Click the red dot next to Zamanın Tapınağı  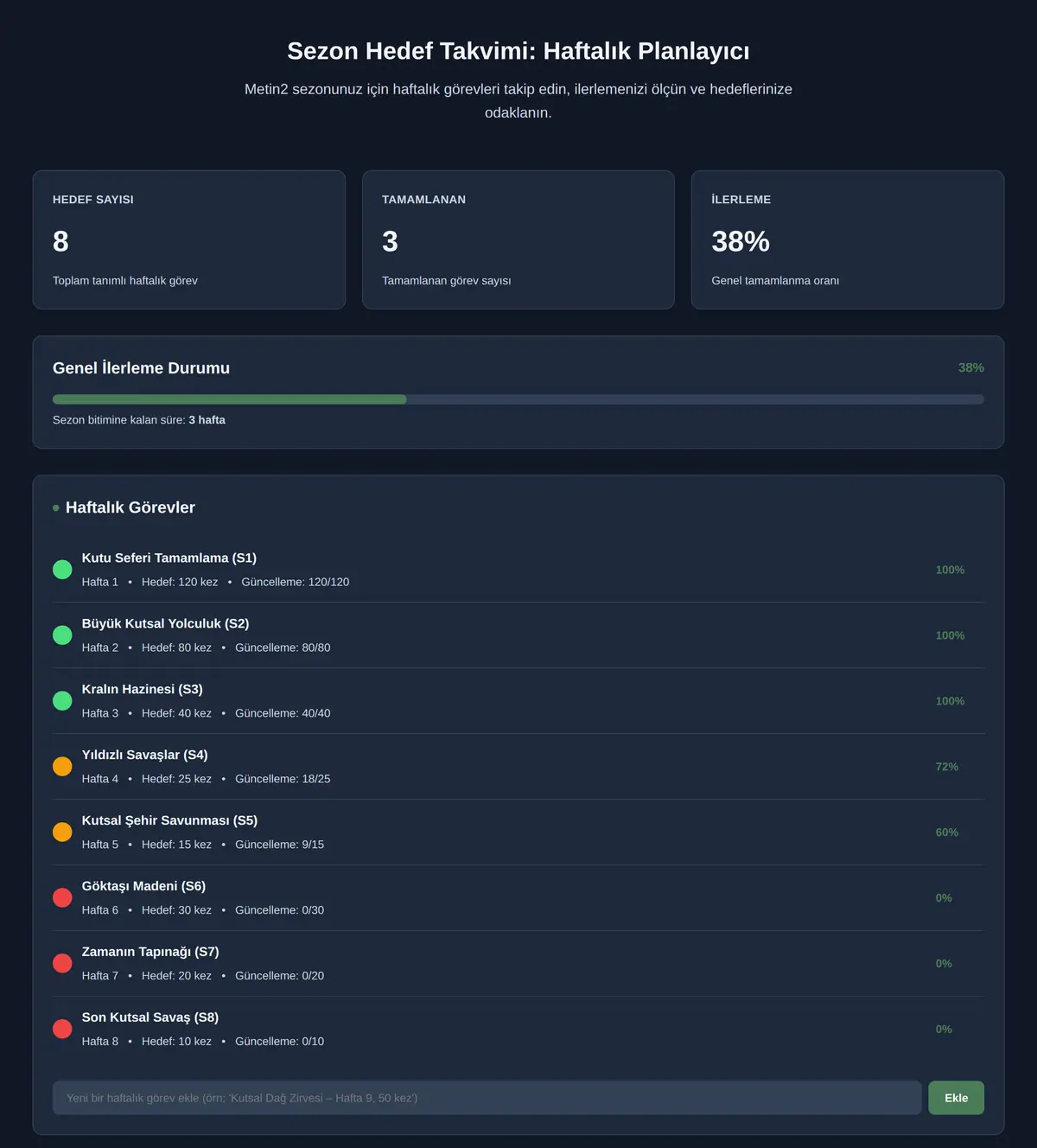pos(62,964)
